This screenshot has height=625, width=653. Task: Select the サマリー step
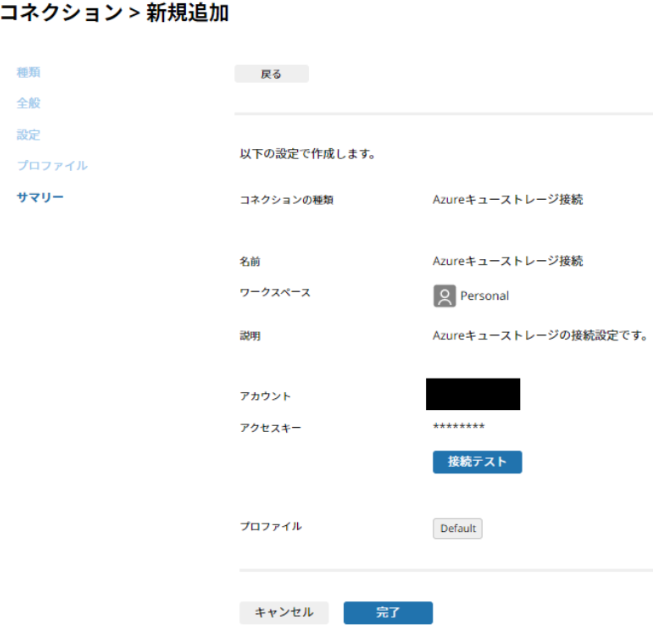(x=40, y=197)
